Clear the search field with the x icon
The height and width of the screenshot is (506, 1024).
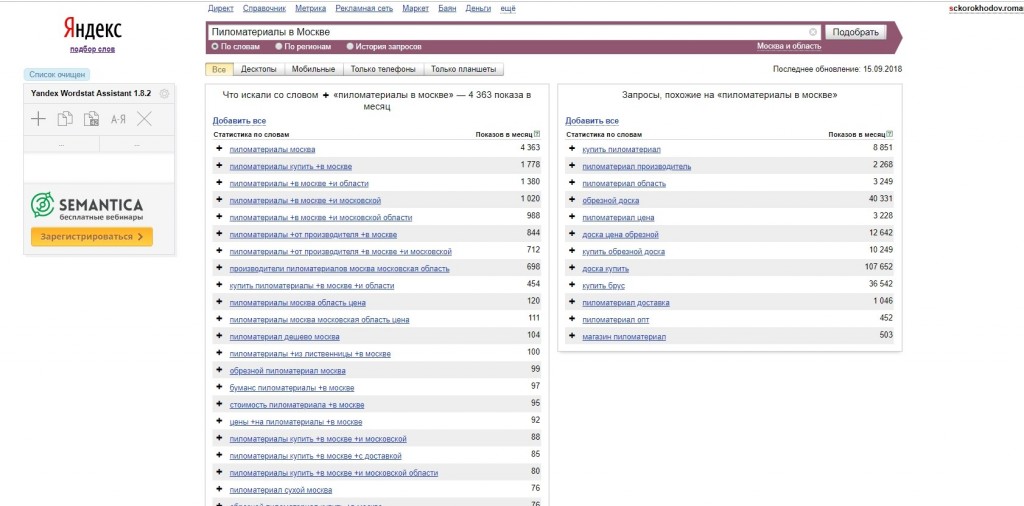click(x=813, y=32)
